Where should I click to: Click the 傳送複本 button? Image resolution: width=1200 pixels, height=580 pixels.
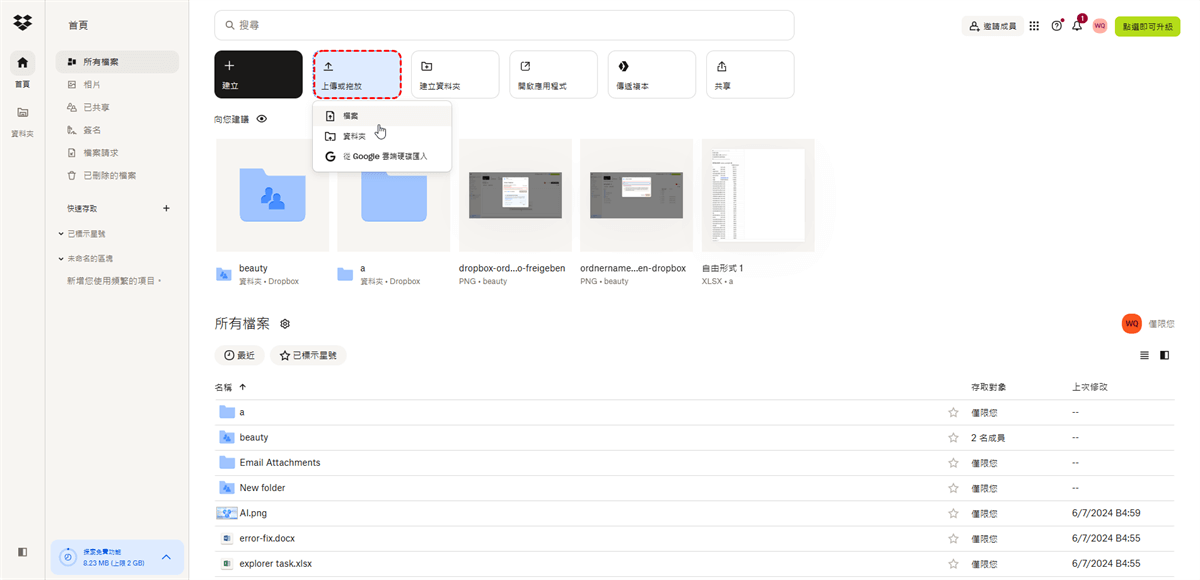652,75
